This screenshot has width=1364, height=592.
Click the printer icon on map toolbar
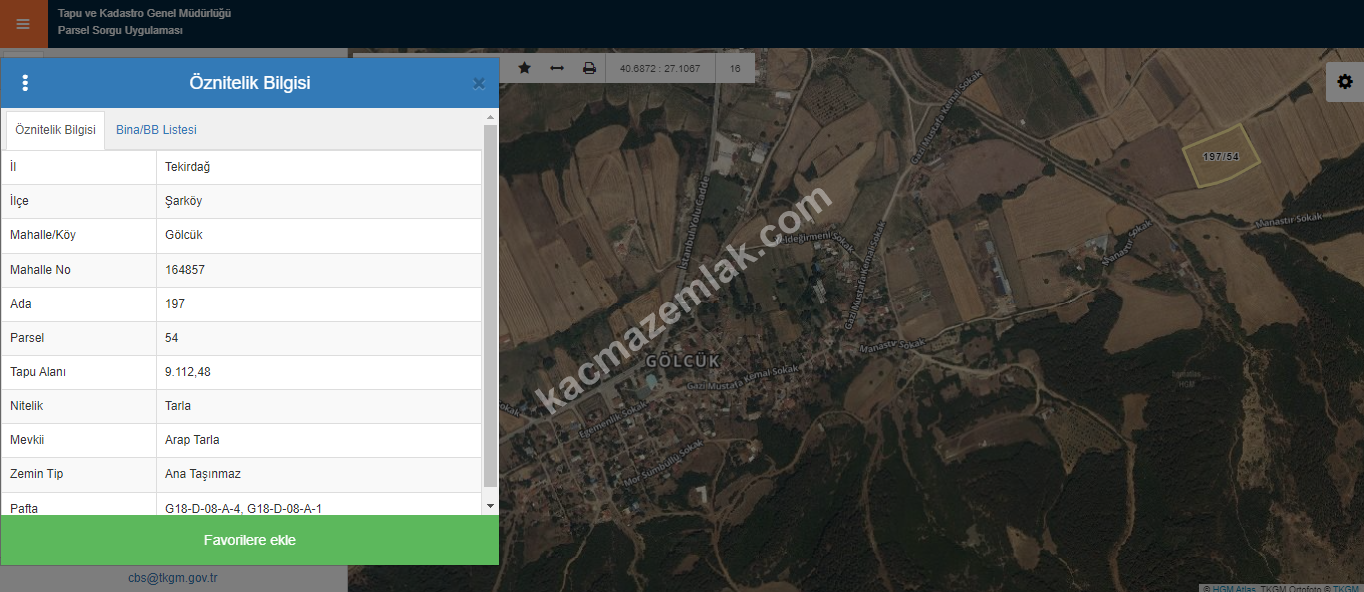pyautogui.click(x=589, y=68)
